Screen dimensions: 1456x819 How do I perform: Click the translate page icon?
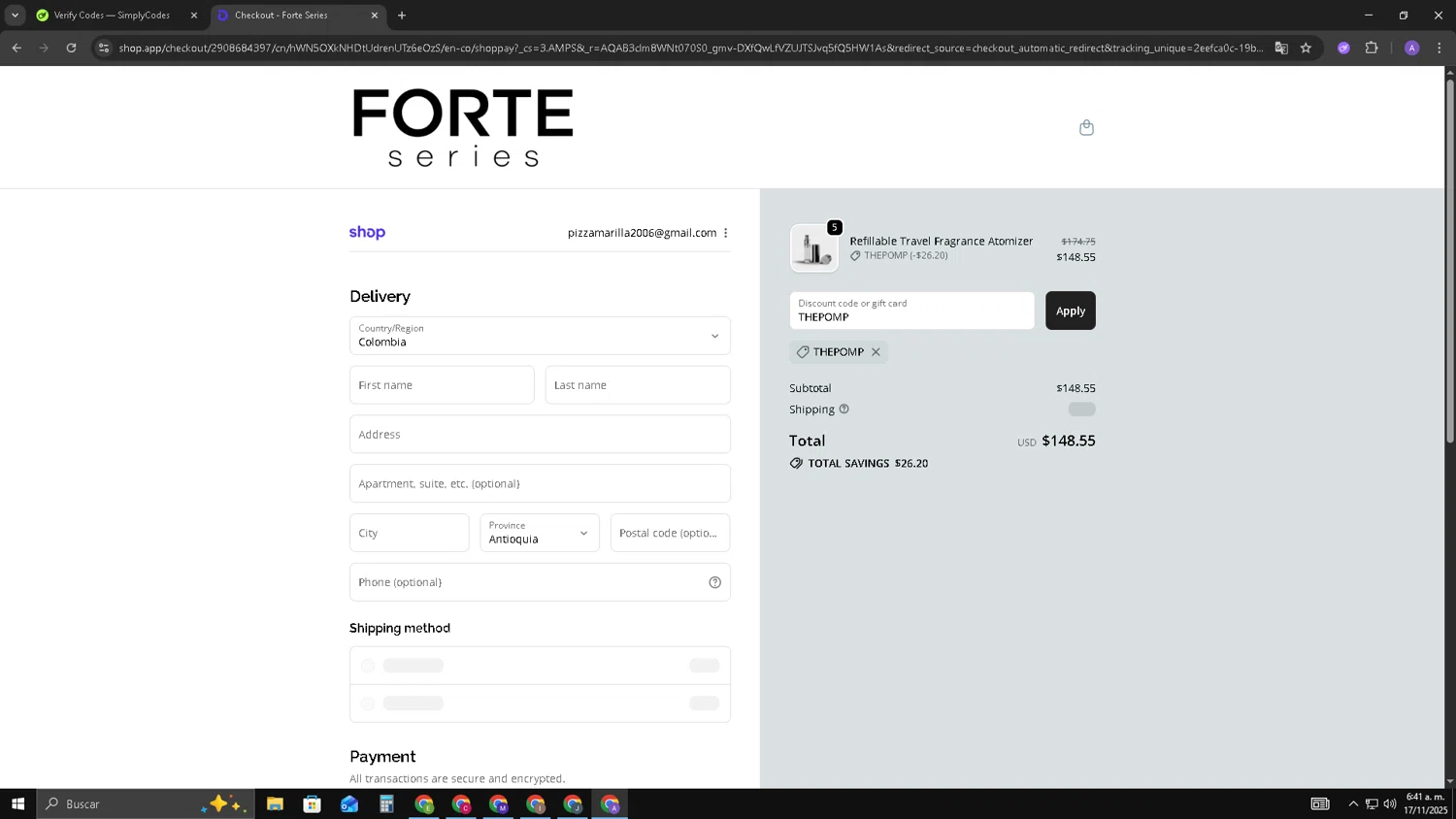click(1281, 48)
